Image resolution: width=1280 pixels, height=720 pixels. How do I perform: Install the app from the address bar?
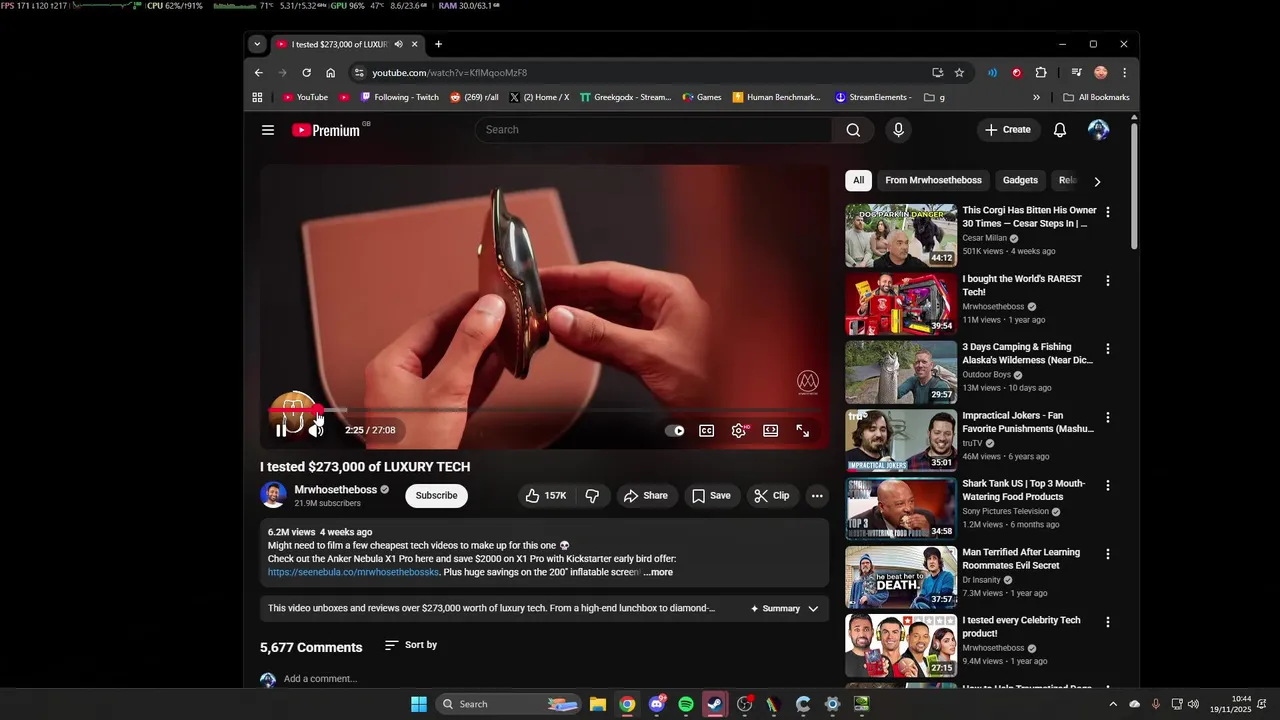tap(937, 73)
